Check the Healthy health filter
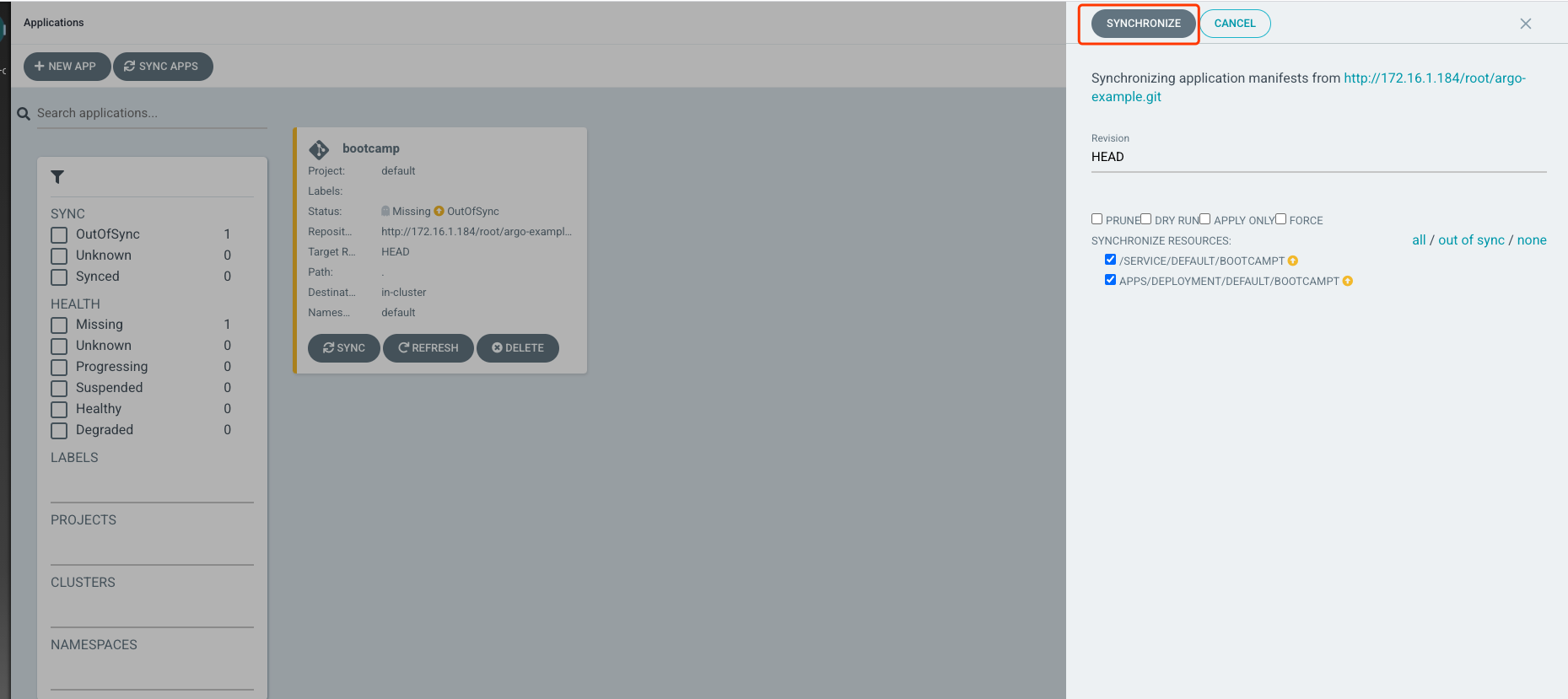1568x699 pixels. 59,410
